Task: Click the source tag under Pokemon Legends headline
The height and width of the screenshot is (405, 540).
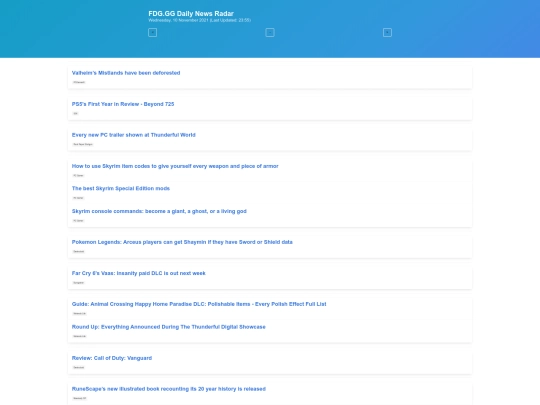Action: click(79, 251)
